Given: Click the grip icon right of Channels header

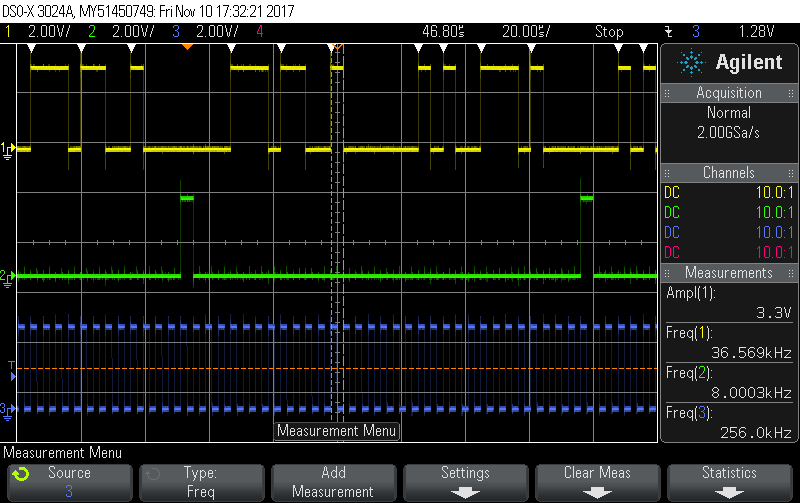Looking at the screenshot, I should [791, 173].
